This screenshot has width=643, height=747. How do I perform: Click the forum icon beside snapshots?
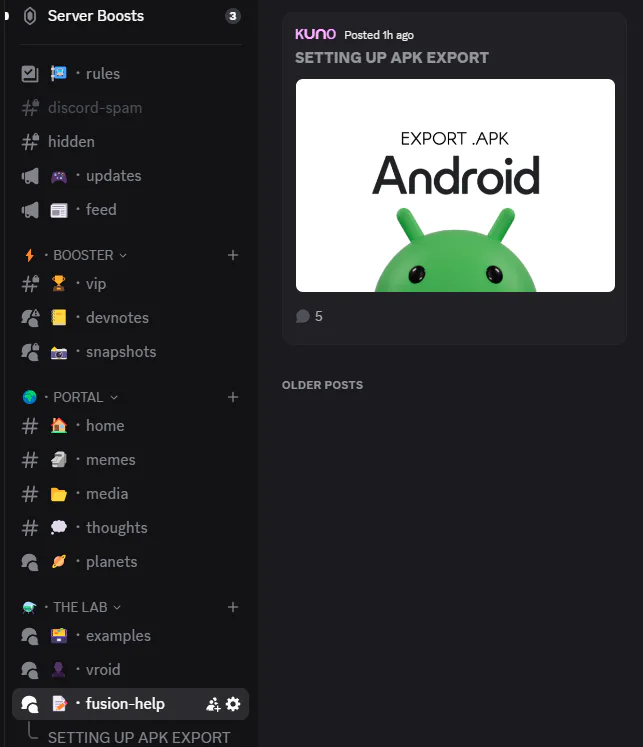pos(30,352)
